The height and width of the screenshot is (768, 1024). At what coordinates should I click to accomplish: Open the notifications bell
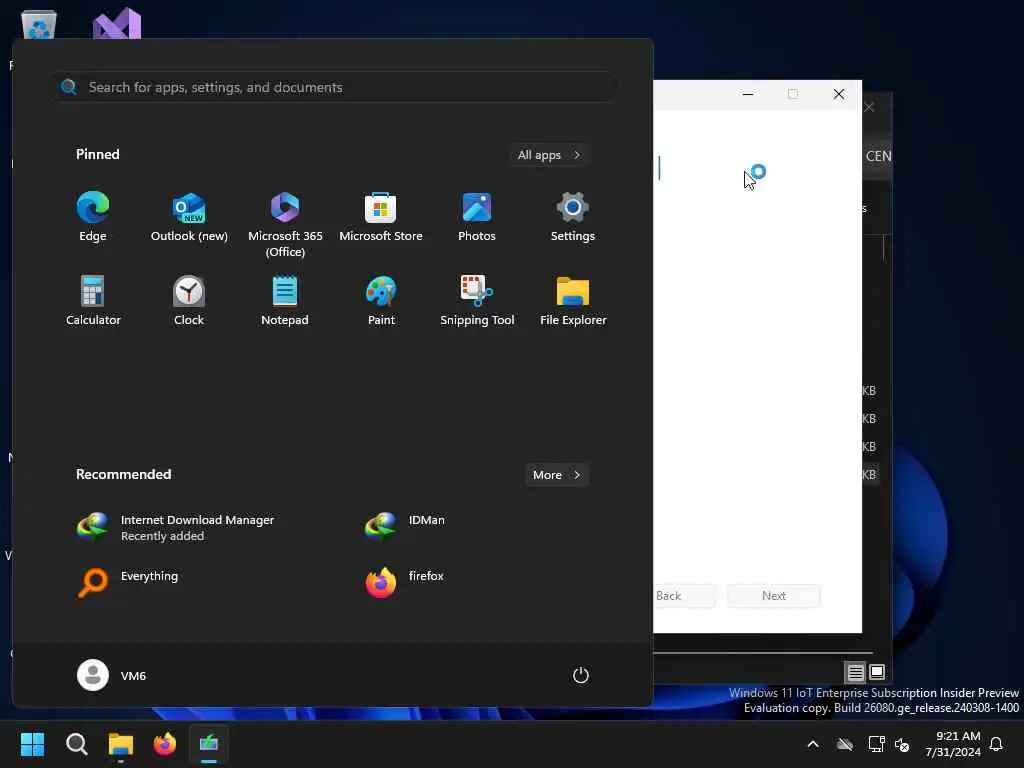pyautogui.click(x=996, y=744)
